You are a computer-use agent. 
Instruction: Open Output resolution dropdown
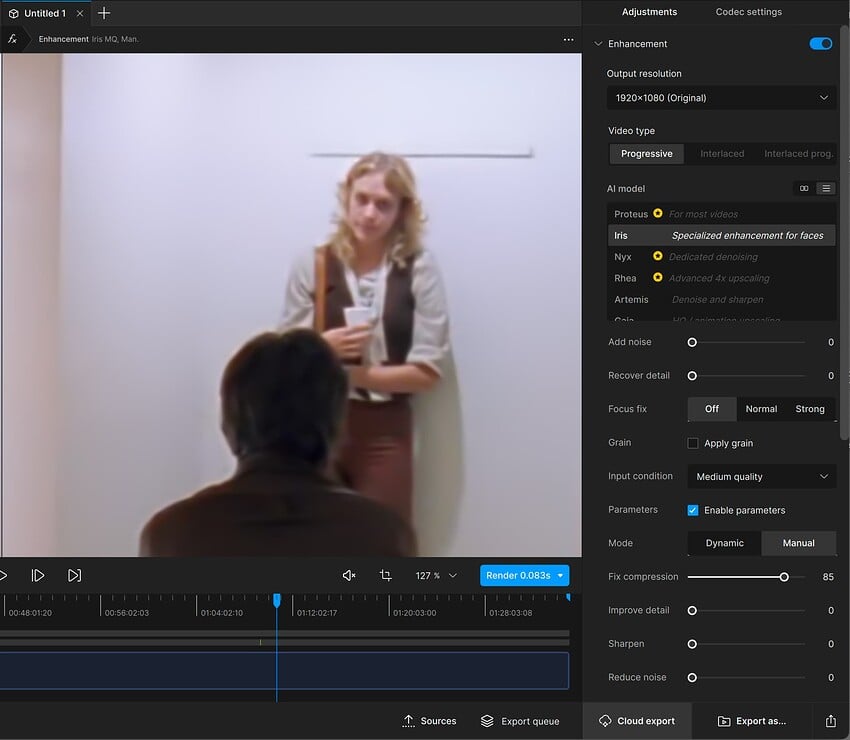click(x=722, y=98)
